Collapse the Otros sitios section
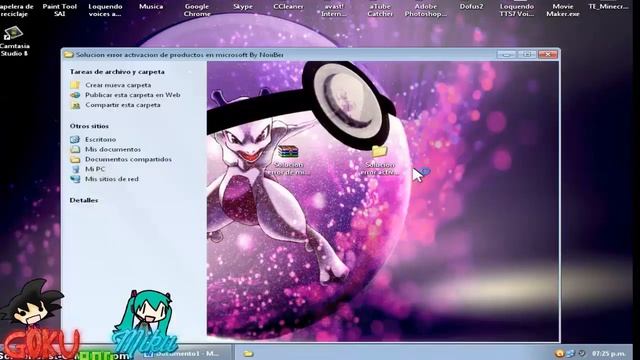This screenshot has width=640, height=360. tap(89, 126)
